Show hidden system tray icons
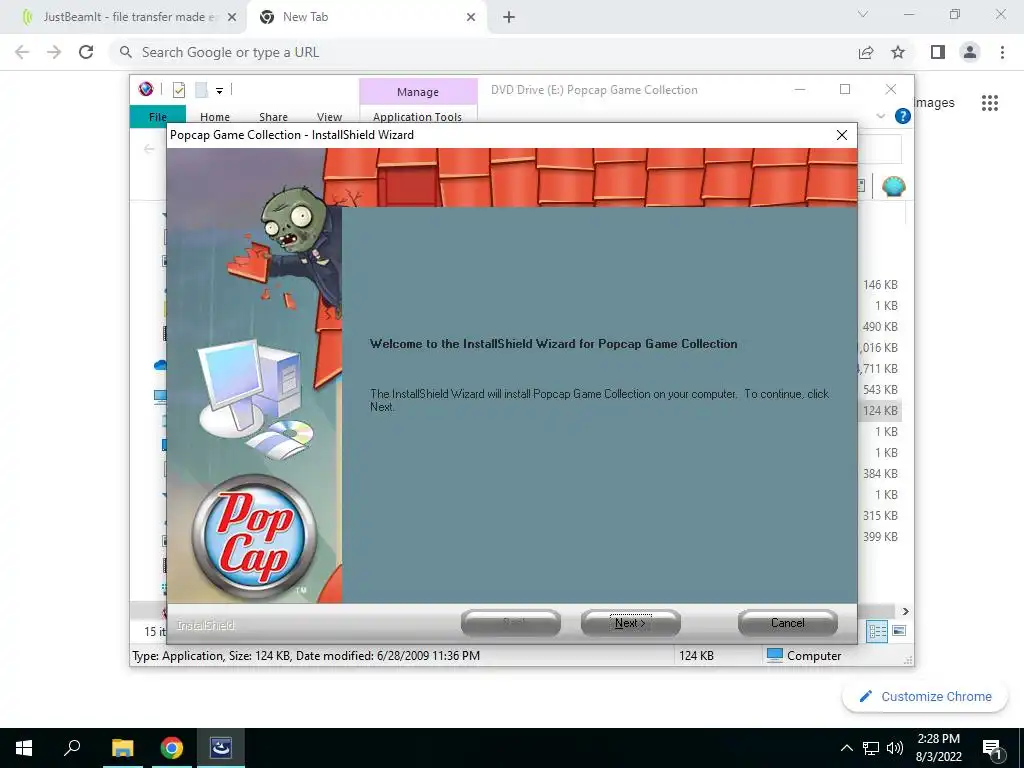Viewport: 1024px width, 768px height. tap(846, 748)
